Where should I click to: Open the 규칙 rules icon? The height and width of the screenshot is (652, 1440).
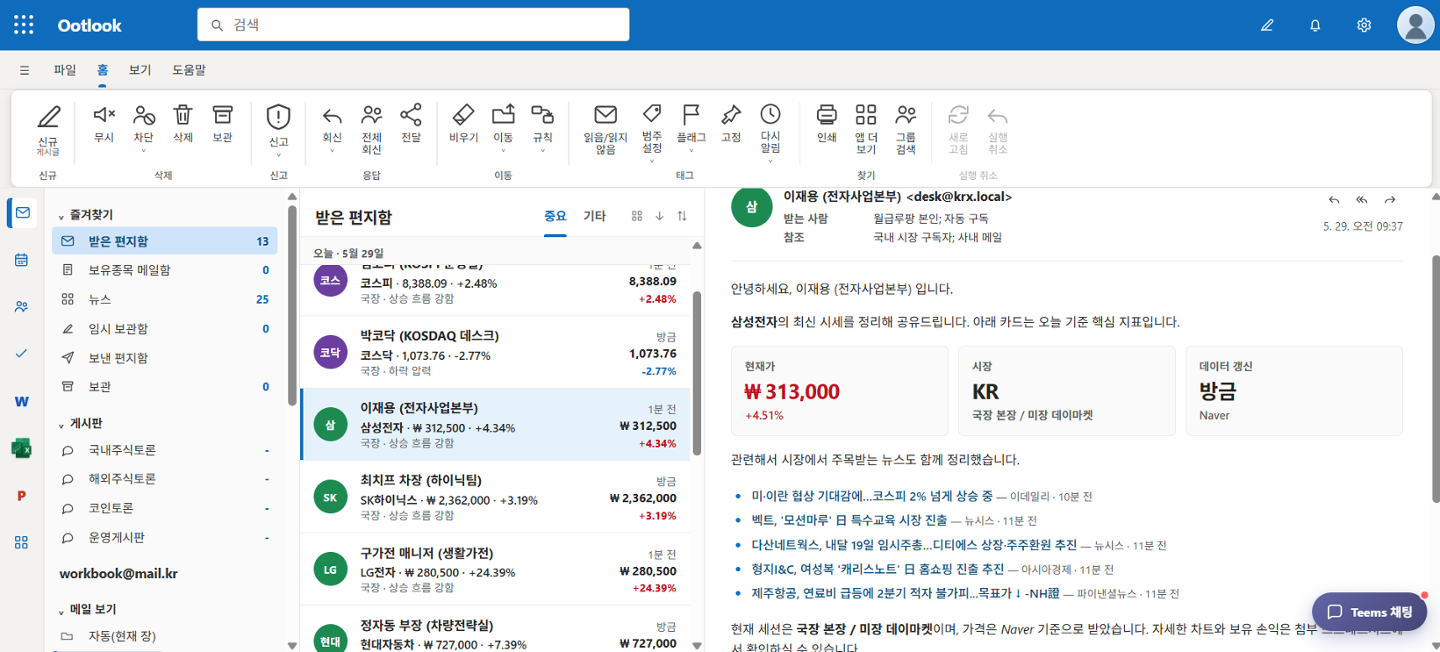click(x=543, y=115)
